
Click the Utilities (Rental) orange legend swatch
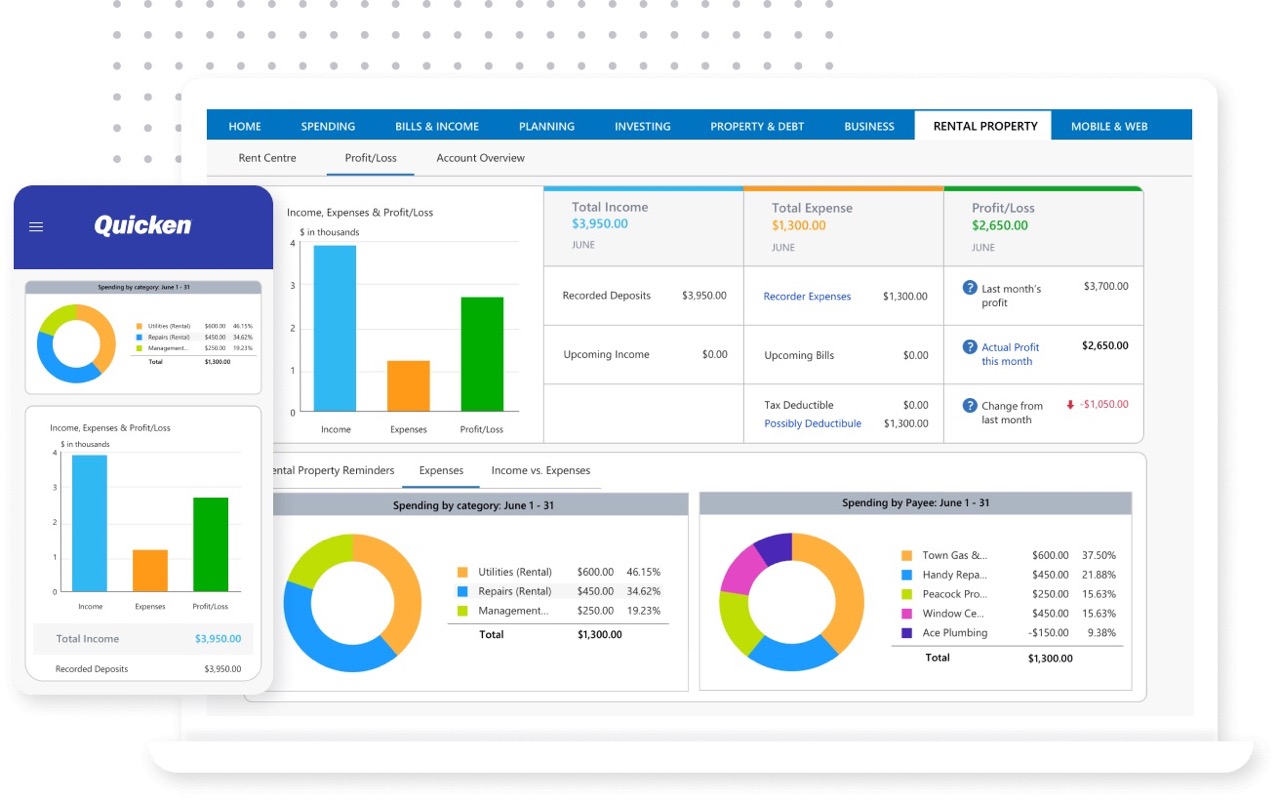[462, 572]
